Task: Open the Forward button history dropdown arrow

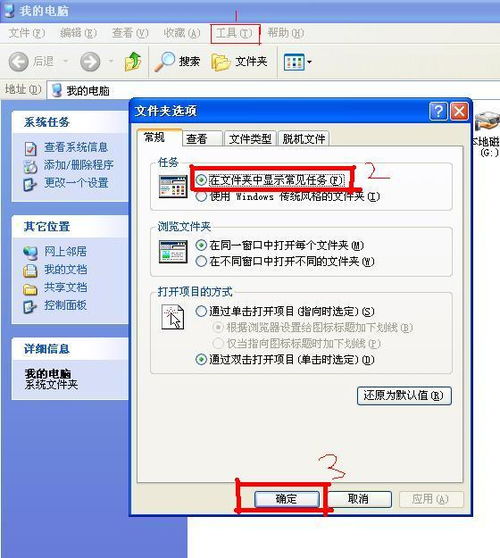Action: (x=111, y=61)
